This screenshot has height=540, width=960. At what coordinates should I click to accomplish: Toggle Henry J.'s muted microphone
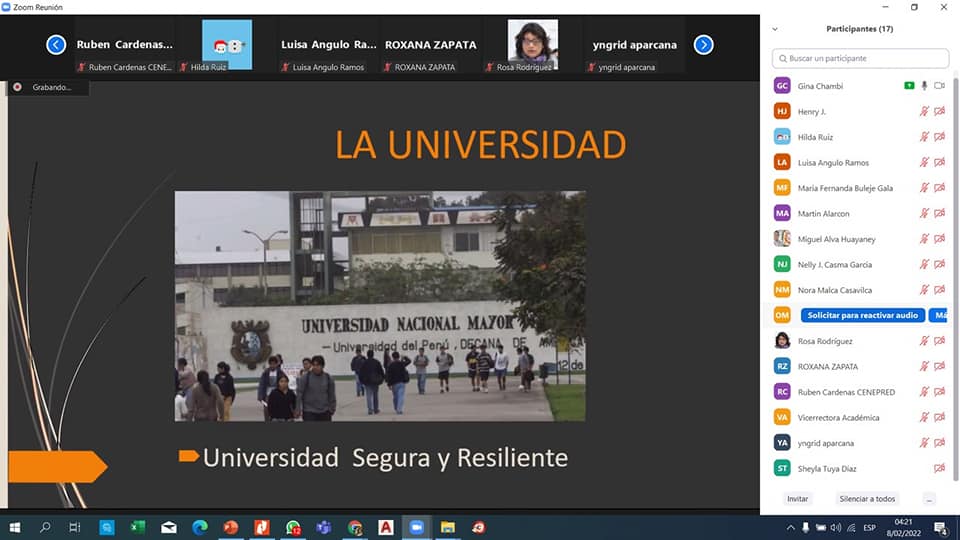(925, 111)
